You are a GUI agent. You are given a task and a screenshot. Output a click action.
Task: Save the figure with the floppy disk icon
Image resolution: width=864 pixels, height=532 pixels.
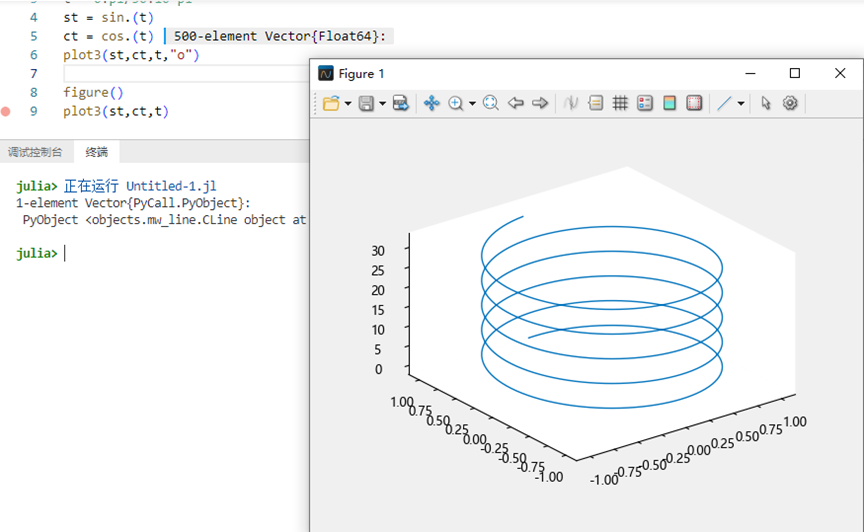366,103
